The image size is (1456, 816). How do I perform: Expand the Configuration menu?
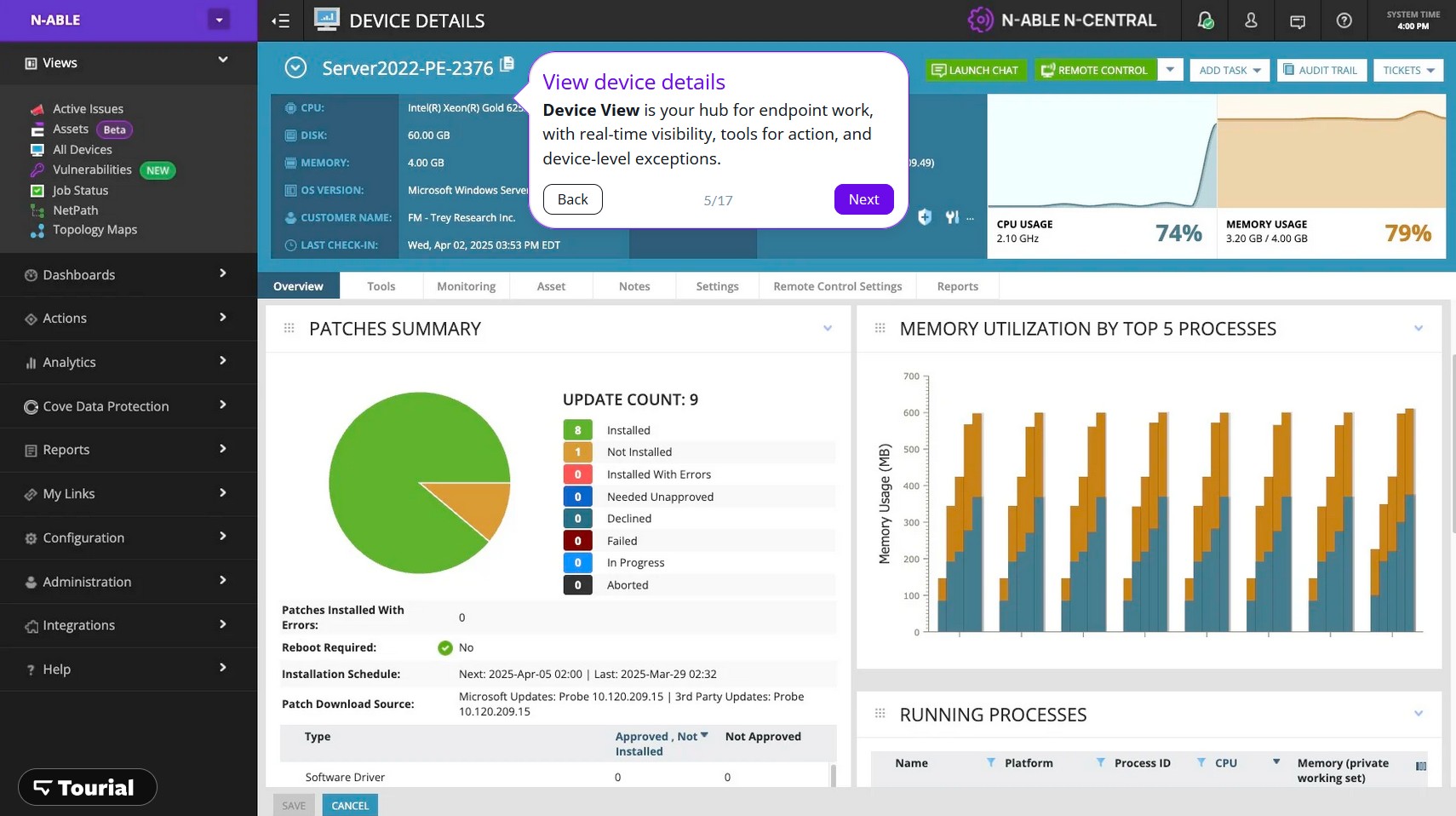[x=223, y=537]
